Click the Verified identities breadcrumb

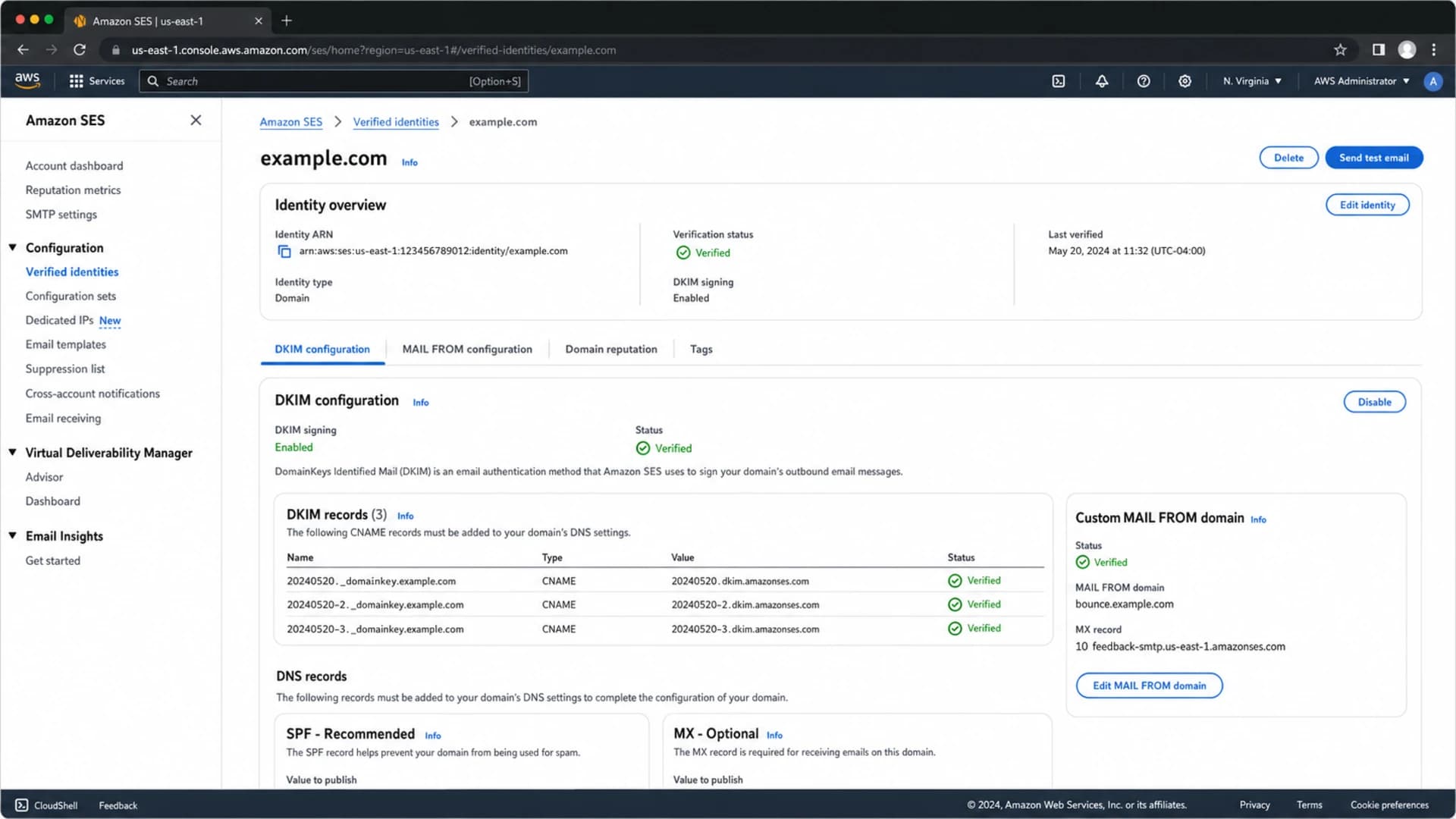[396, 122]
